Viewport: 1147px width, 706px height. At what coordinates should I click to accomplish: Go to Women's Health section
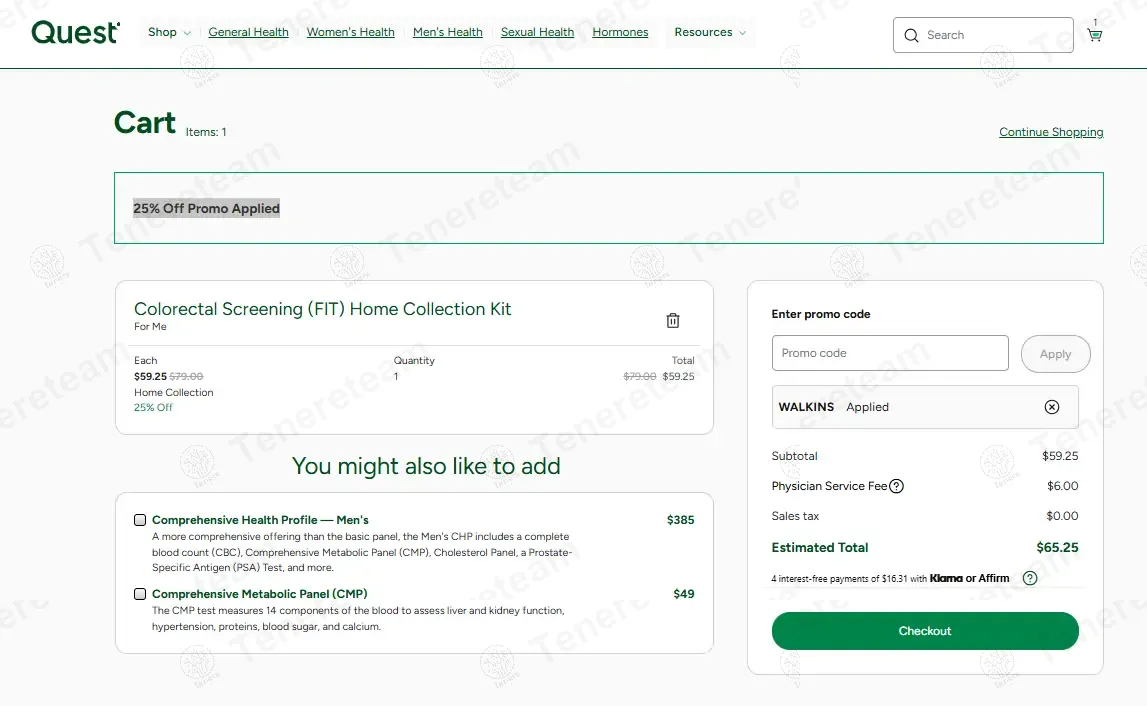350,33
